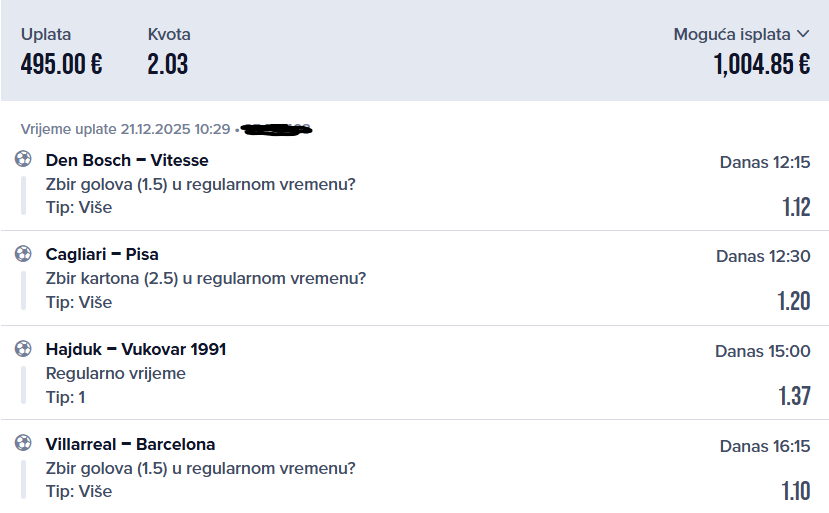Expand the Moguća isplata chevron
Viewport: 829px width, 513px height.
803,34
